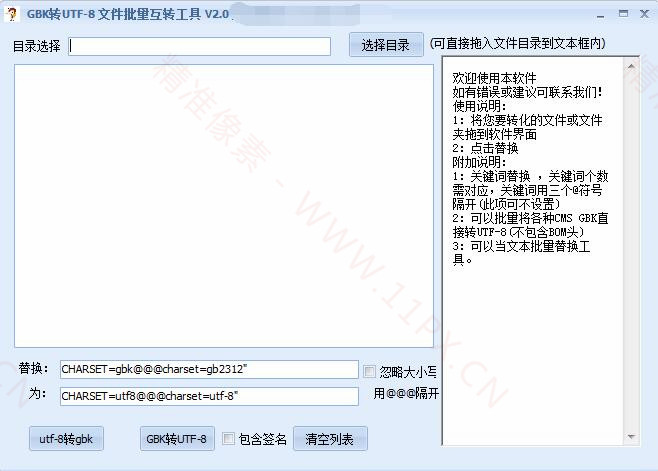This screenshot has height=471, width=658.
Task: Enable the 包含签名 checkbox
Action: tap(228, 439)
